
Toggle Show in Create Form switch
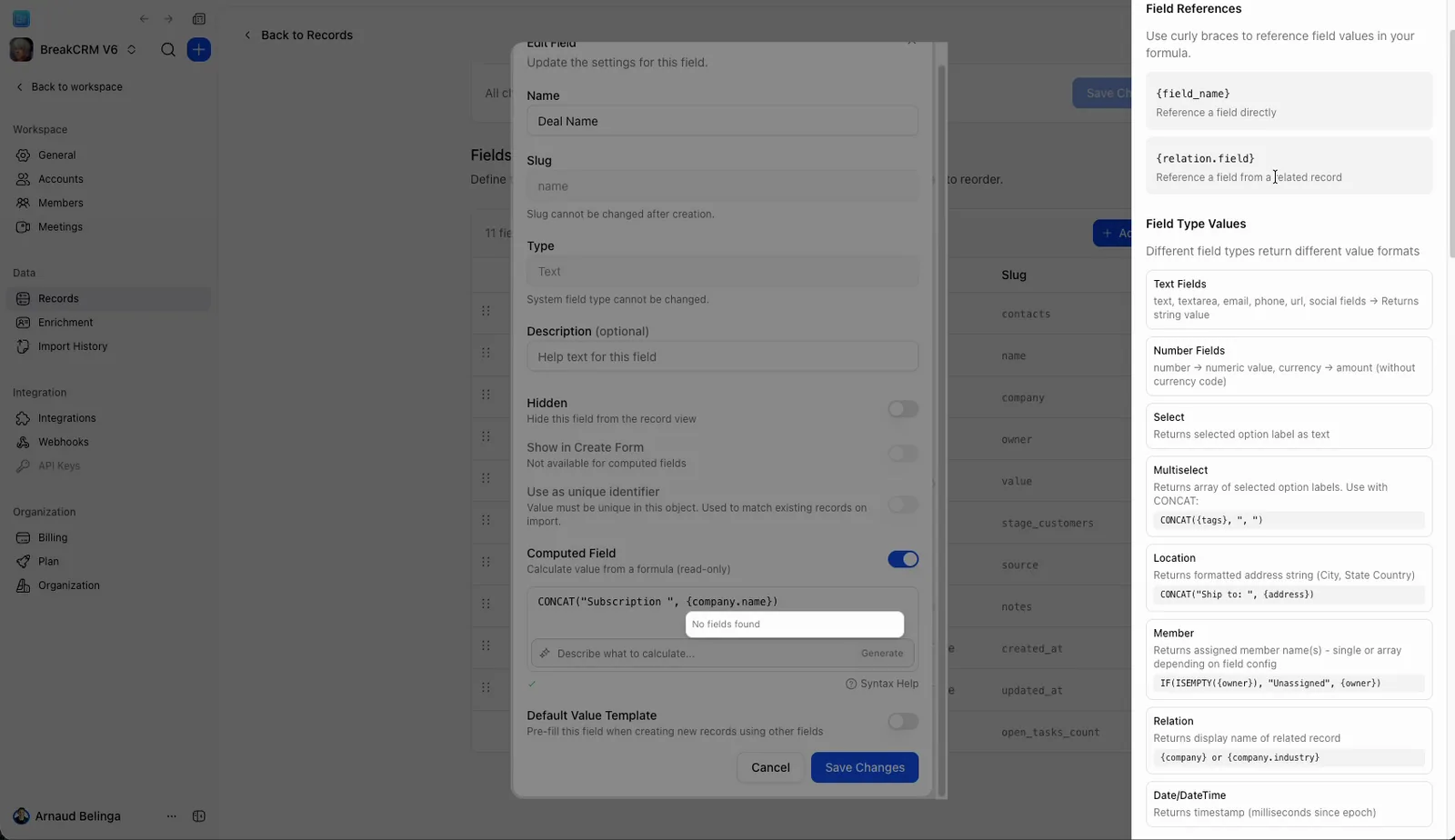click(903, 454)
